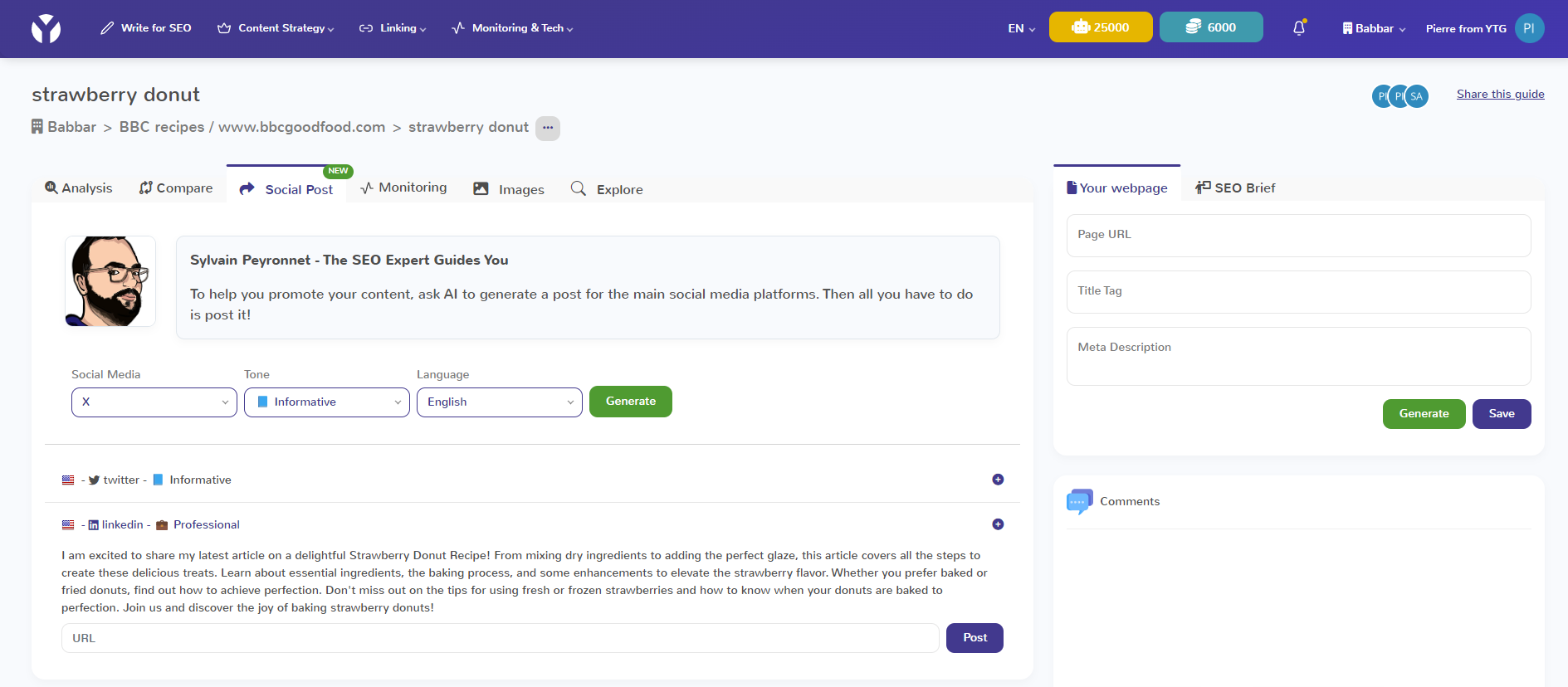This screenshot has height=687, width=1568.
Task: Click the linkedin logo icon
Action: coord(93,525)
